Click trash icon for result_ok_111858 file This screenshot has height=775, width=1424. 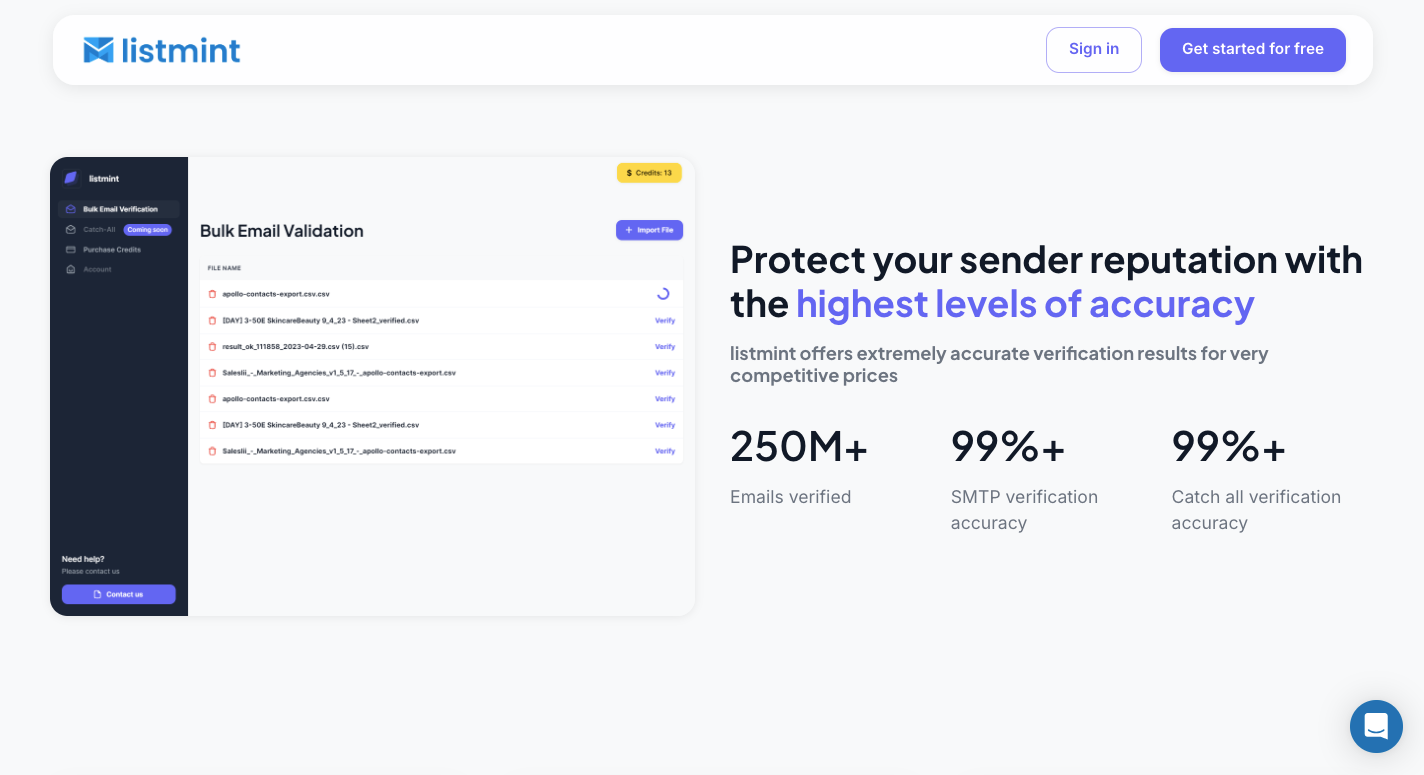pos(212,347)
